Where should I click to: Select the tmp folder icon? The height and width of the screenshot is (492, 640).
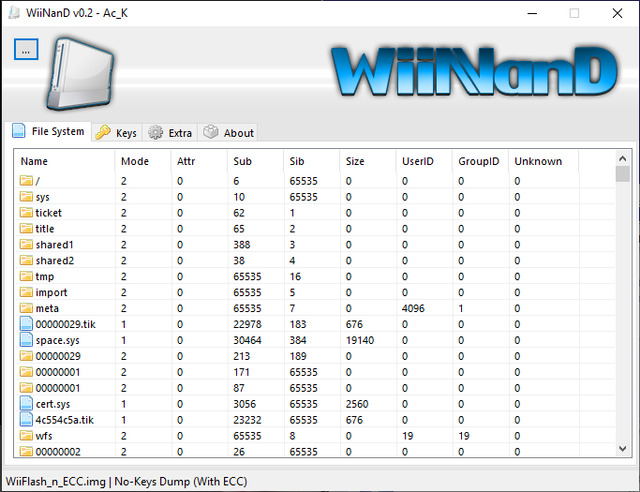point(26,276)
